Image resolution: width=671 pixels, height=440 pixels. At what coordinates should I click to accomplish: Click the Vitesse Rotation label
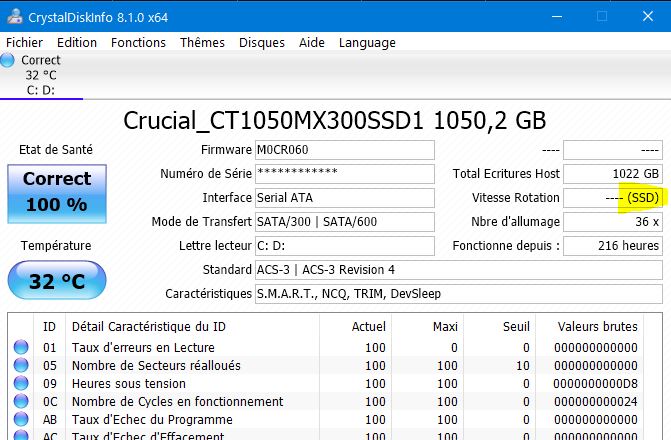516,198
